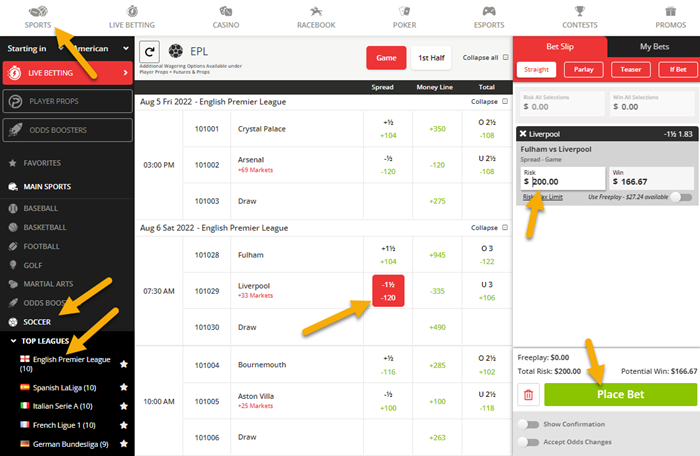The width and height of the screenshot is (700, 456).
Task: Open the Sports section icon
Action: [x=38, y=11]
